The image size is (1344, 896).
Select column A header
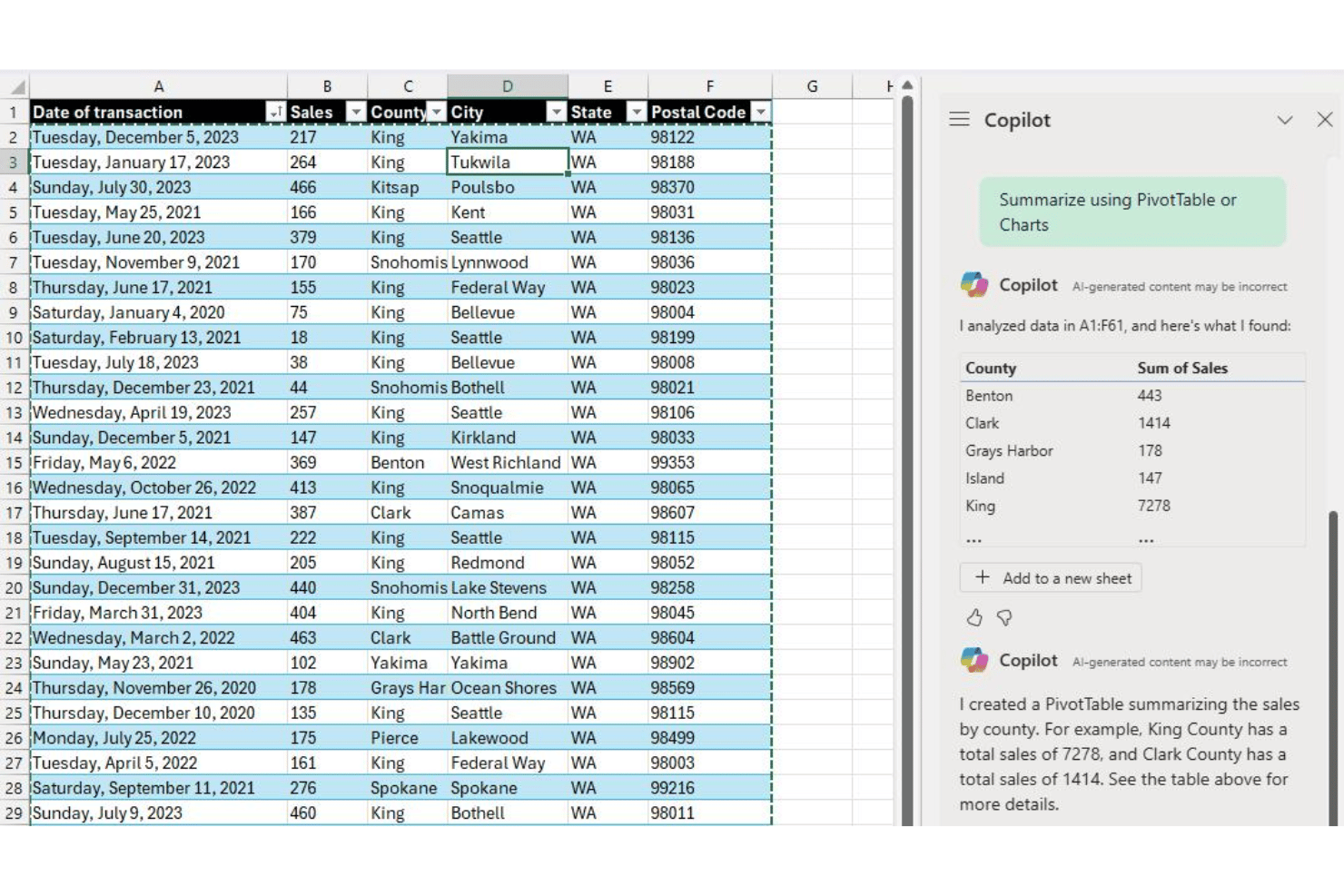[x=158, y=86]
